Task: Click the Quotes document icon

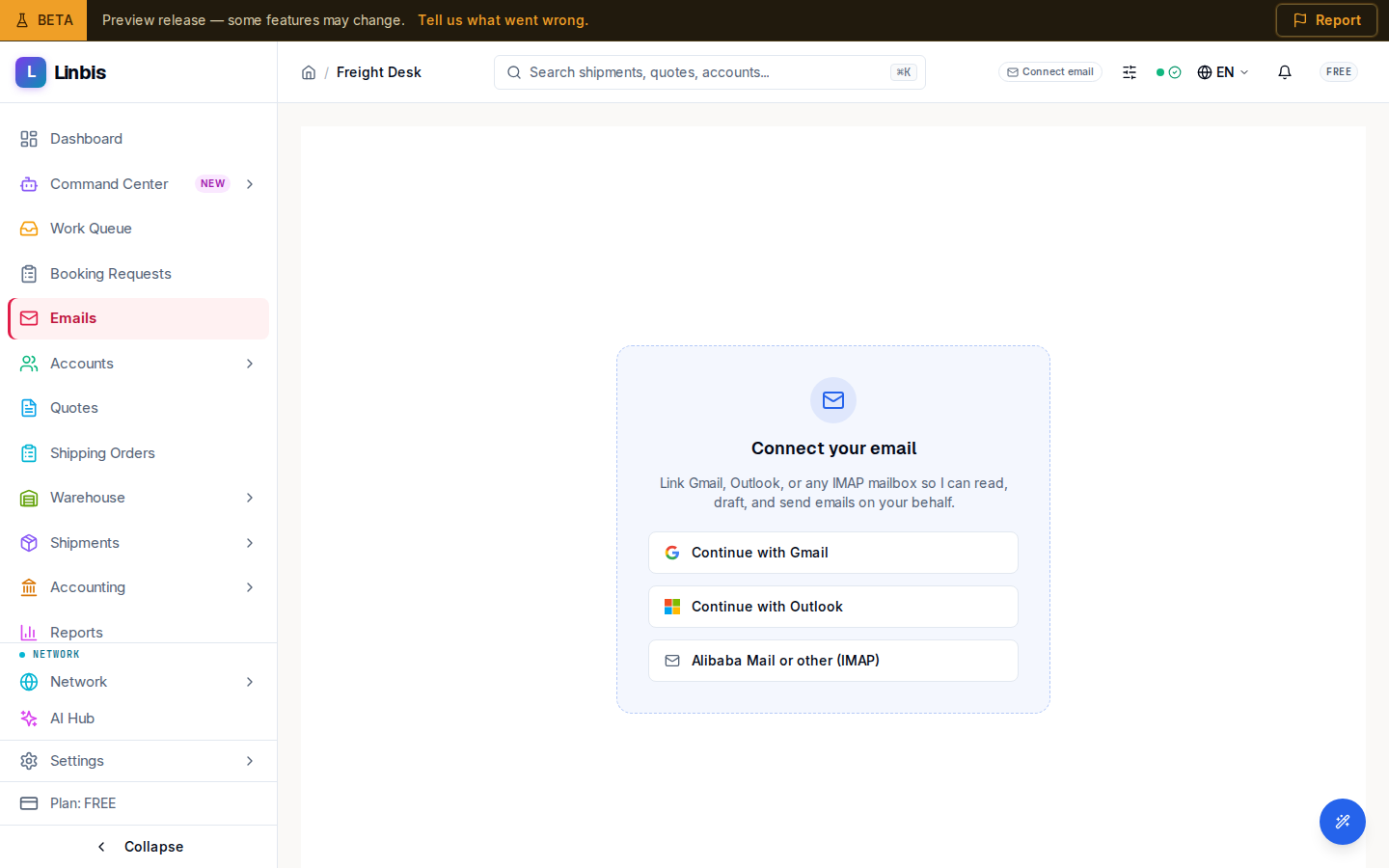Action: coord(29,408)
